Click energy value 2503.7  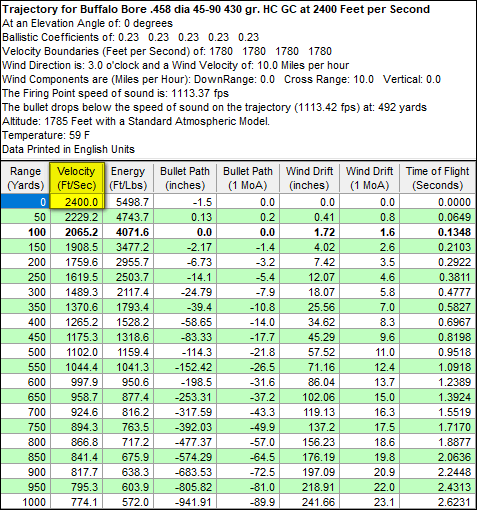pos(128,277)
